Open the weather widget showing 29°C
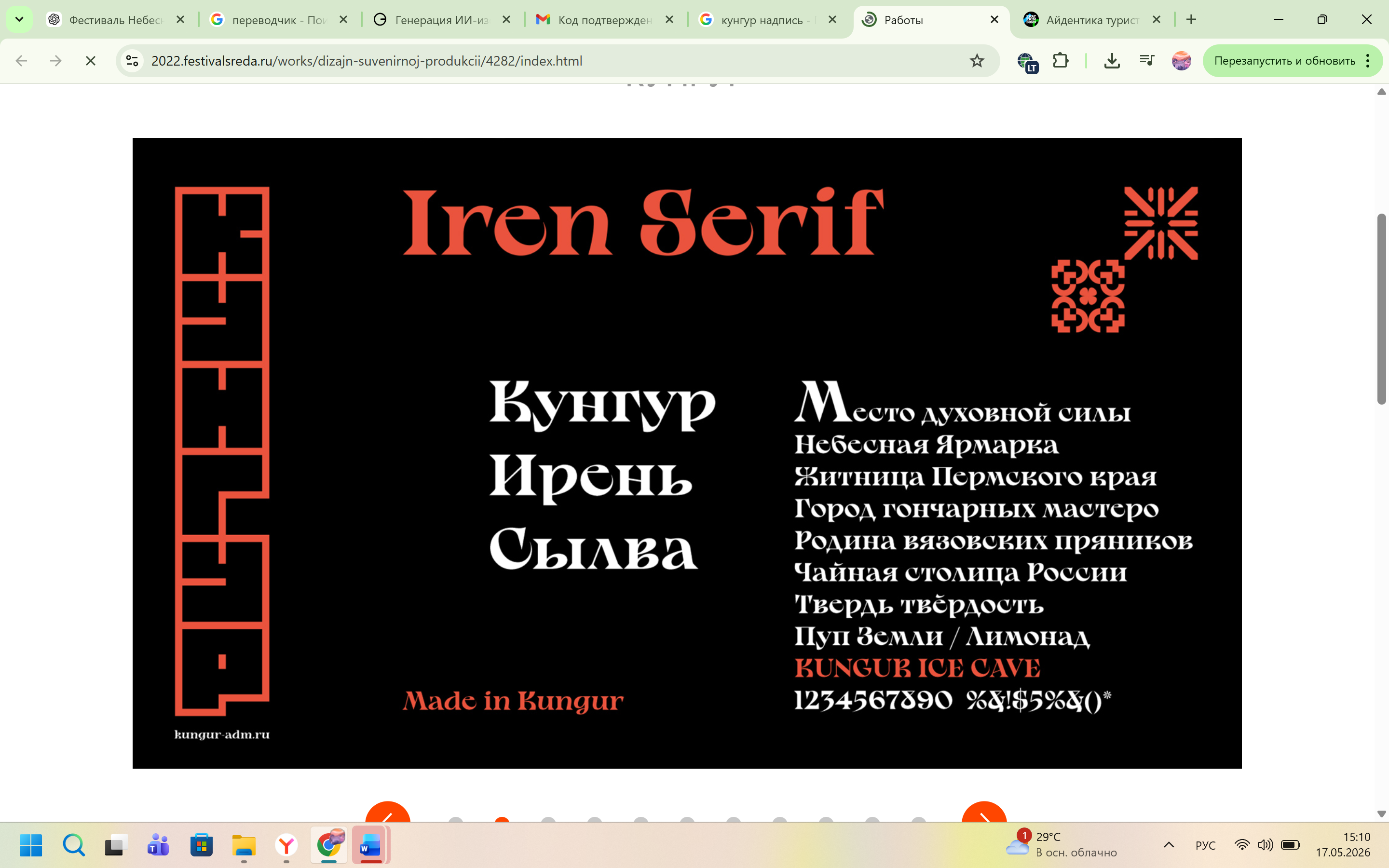Screen dimensions: 1389x868 click(1062, 844)
